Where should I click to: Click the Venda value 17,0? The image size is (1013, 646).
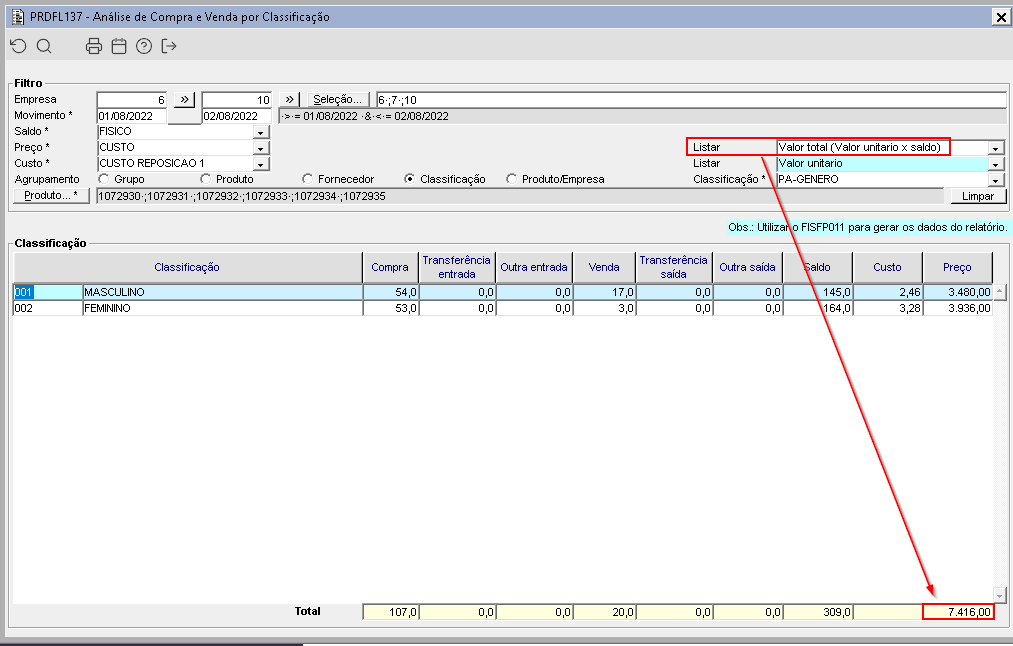tap(604, 292)
